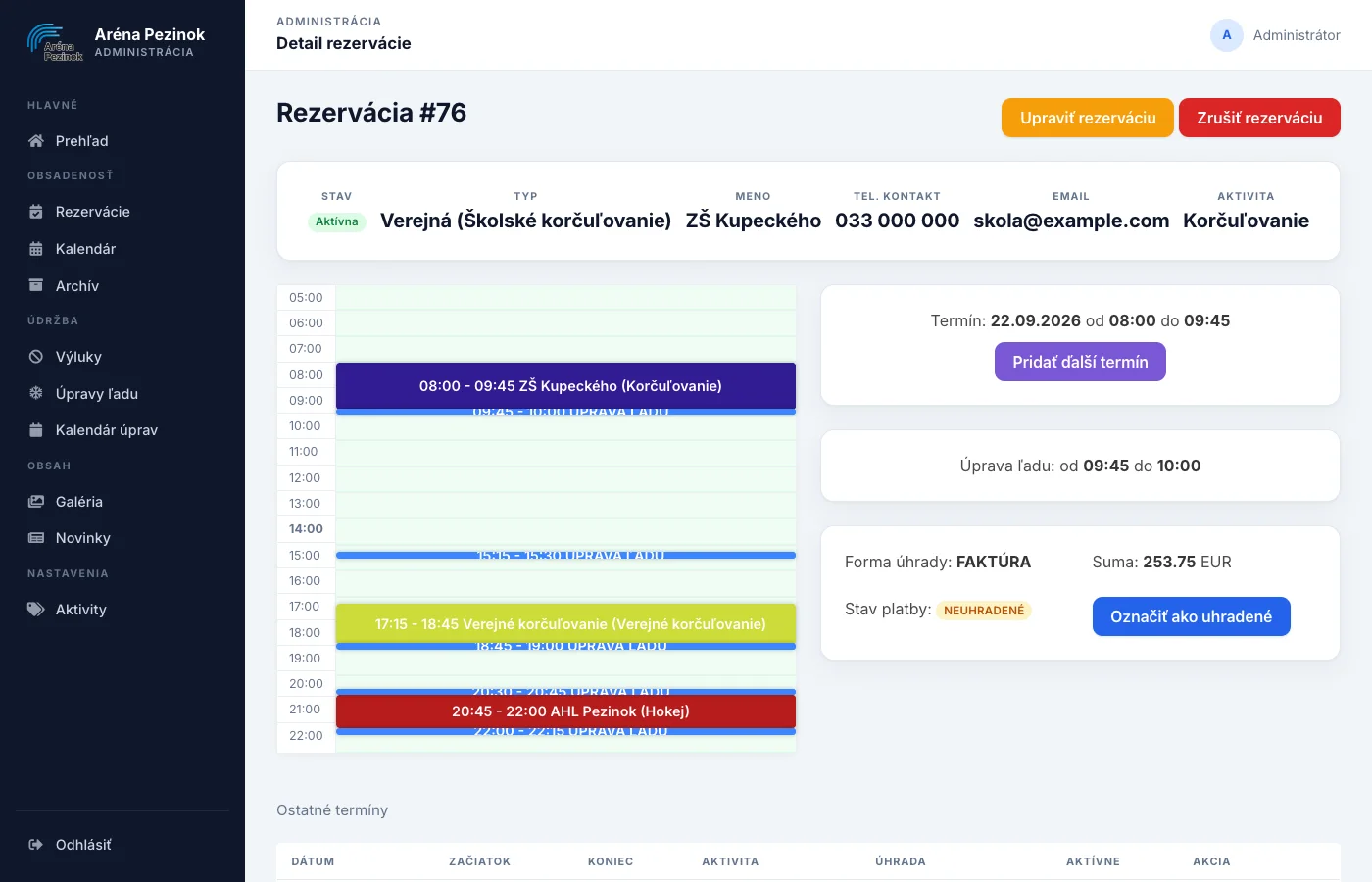Click the 22:00 - 22:15 Úprava ľadu bar
The height and width of the screenshot is (882, 1372).
click(x=565, y=731)
